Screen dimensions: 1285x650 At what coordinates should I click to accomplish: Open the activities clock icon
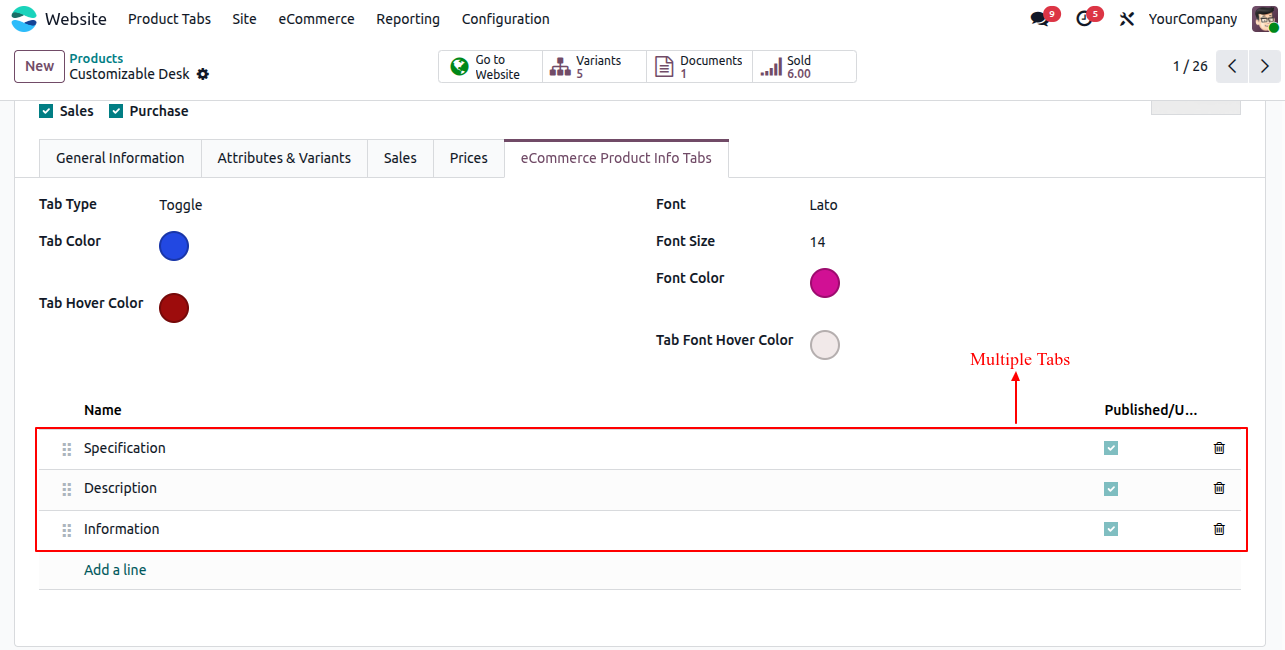coord(1084,19)
